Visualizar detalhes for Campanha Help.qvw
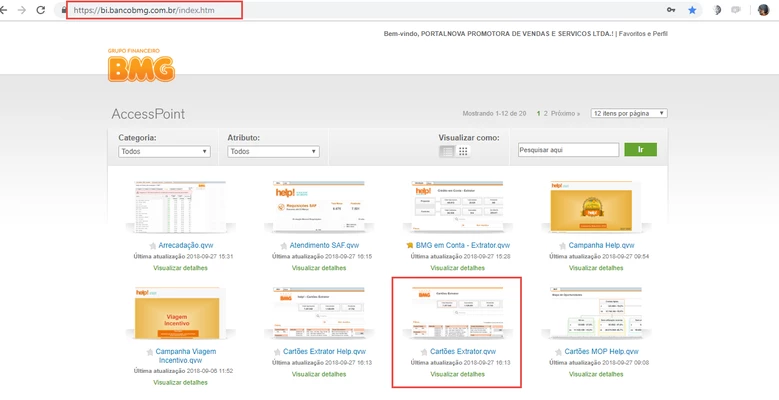 pos(596,268)
